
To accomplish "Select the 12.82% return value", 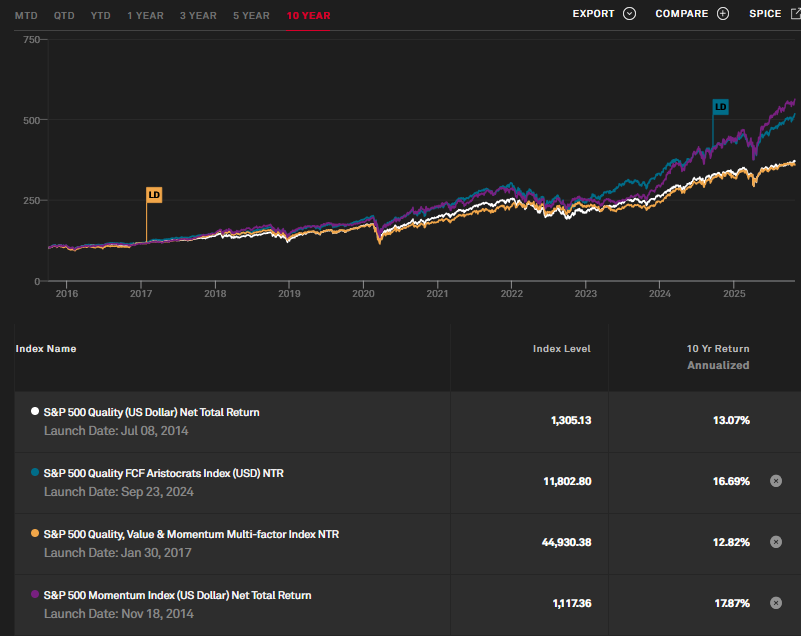I will pyautogui.click(x=731, y=543).
